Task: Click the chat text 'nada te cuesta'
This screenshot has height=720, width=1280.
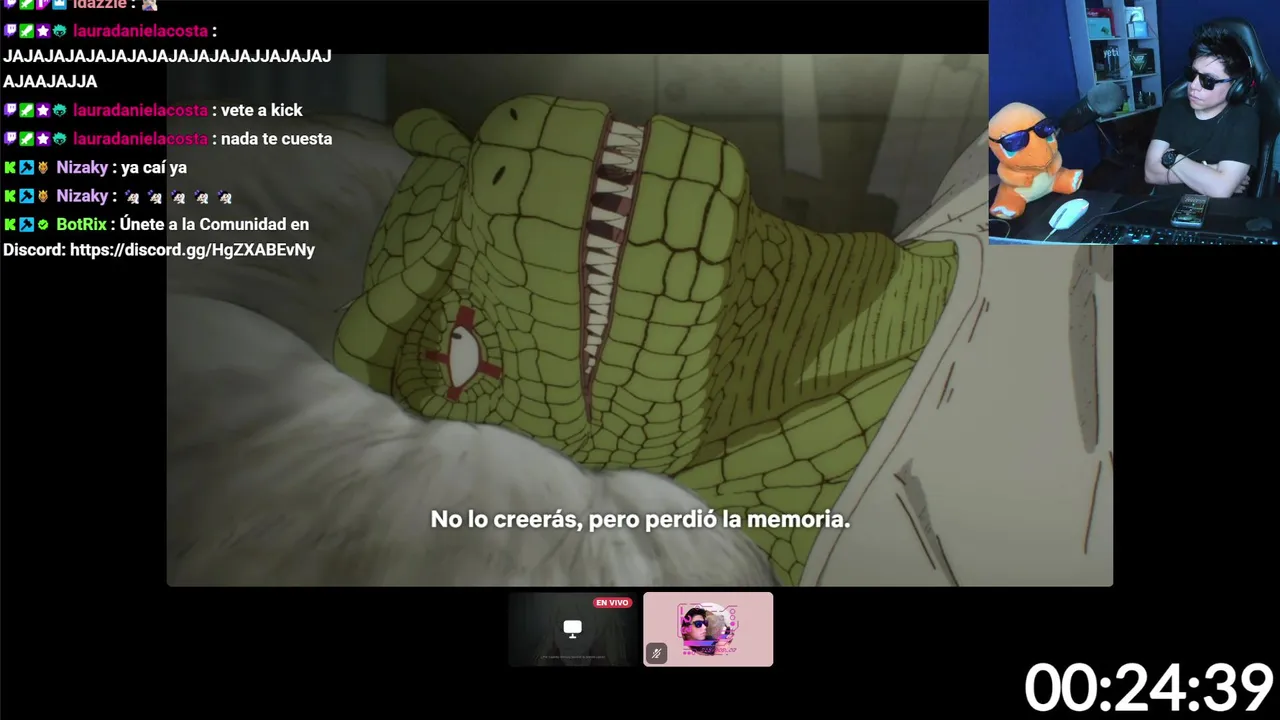Action: [x=277, y=139]
